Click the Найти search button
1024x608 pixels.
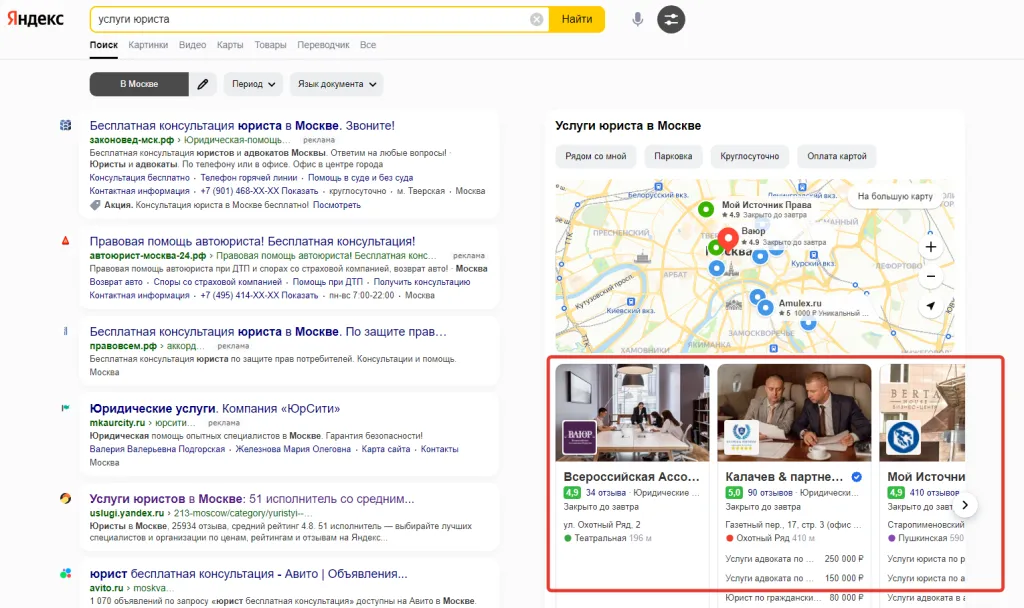[577, 20]
